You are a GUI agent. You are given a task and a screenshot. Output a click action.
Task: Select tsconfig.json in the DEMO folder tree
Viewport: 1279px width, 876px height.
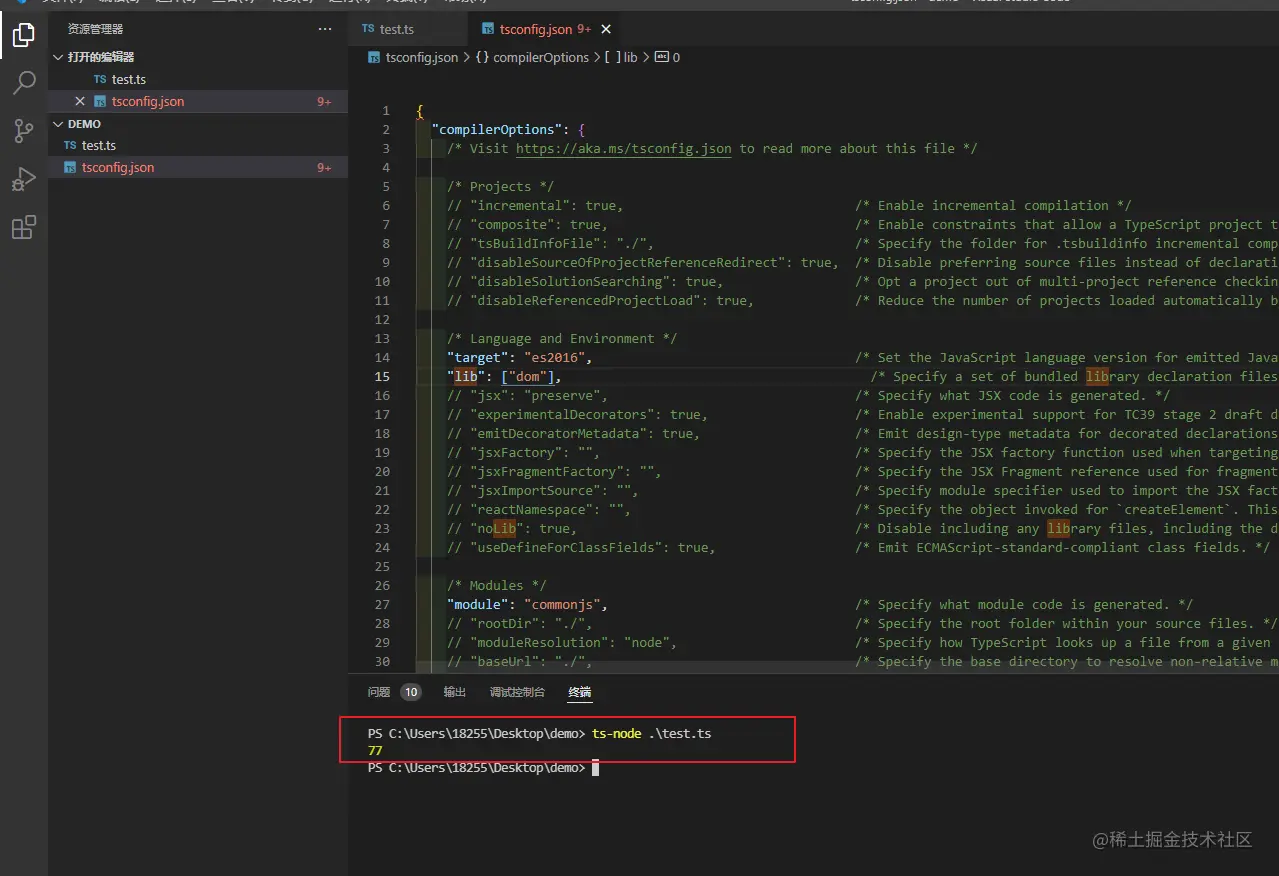coord(118,168)
